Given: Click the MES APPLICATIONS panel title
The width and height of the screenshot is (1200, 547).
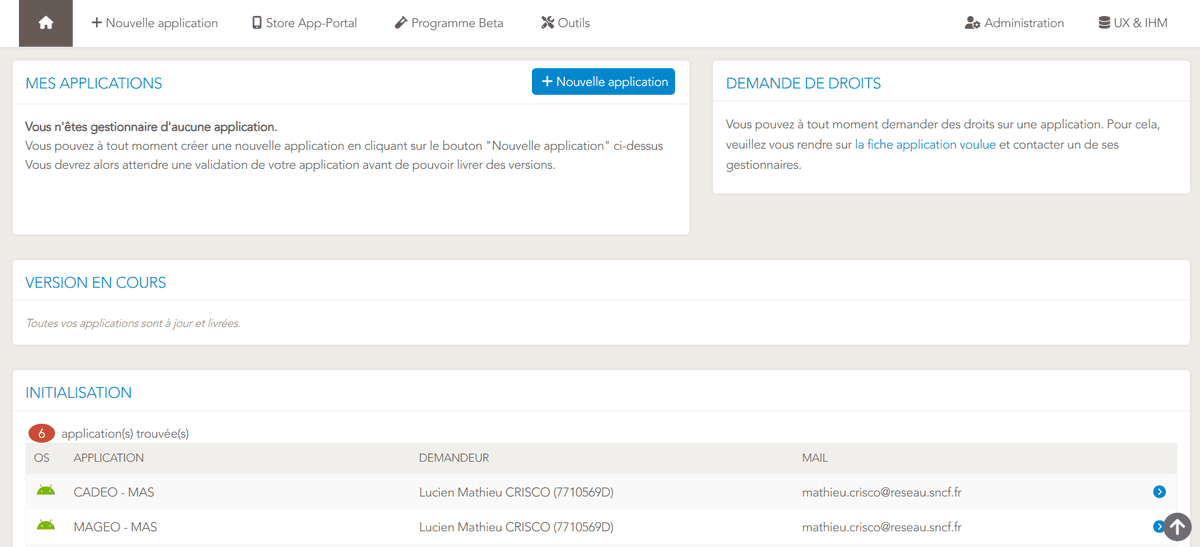Looking at the screenshot, I should (x=94, y=83).
